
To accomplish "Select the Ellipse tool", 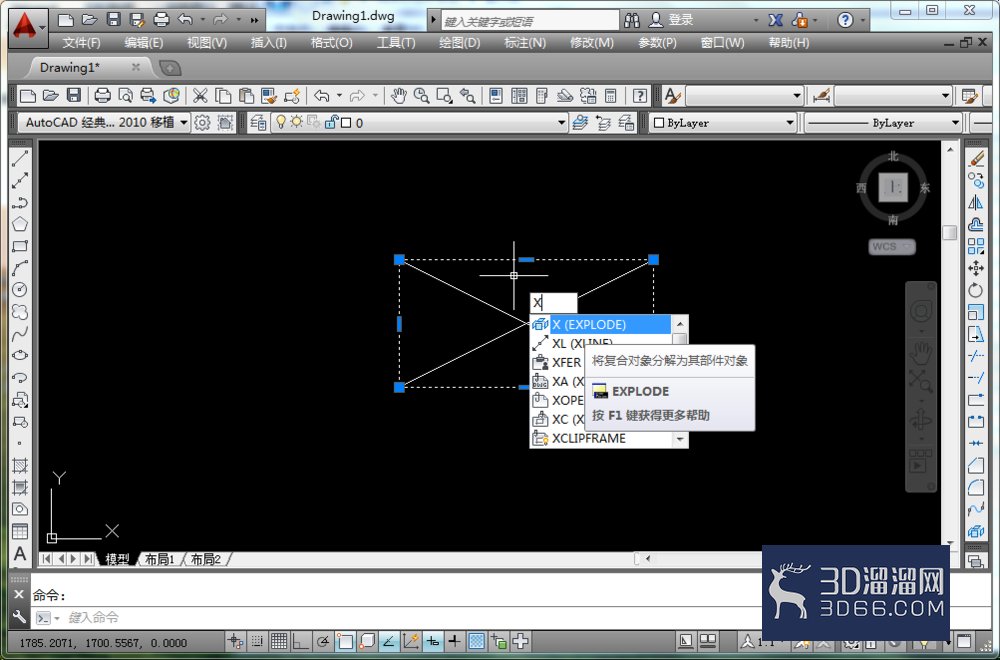I will click(x=20, y=355).
